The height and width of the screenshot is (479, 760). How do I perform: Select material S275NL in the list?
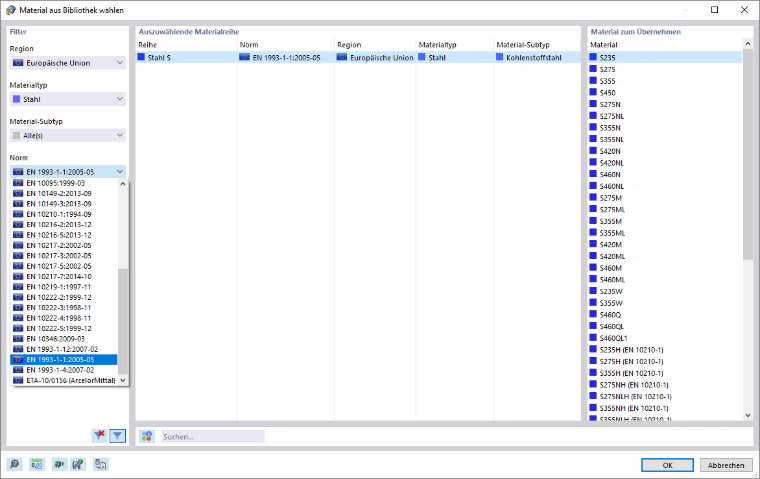point(665,116)
